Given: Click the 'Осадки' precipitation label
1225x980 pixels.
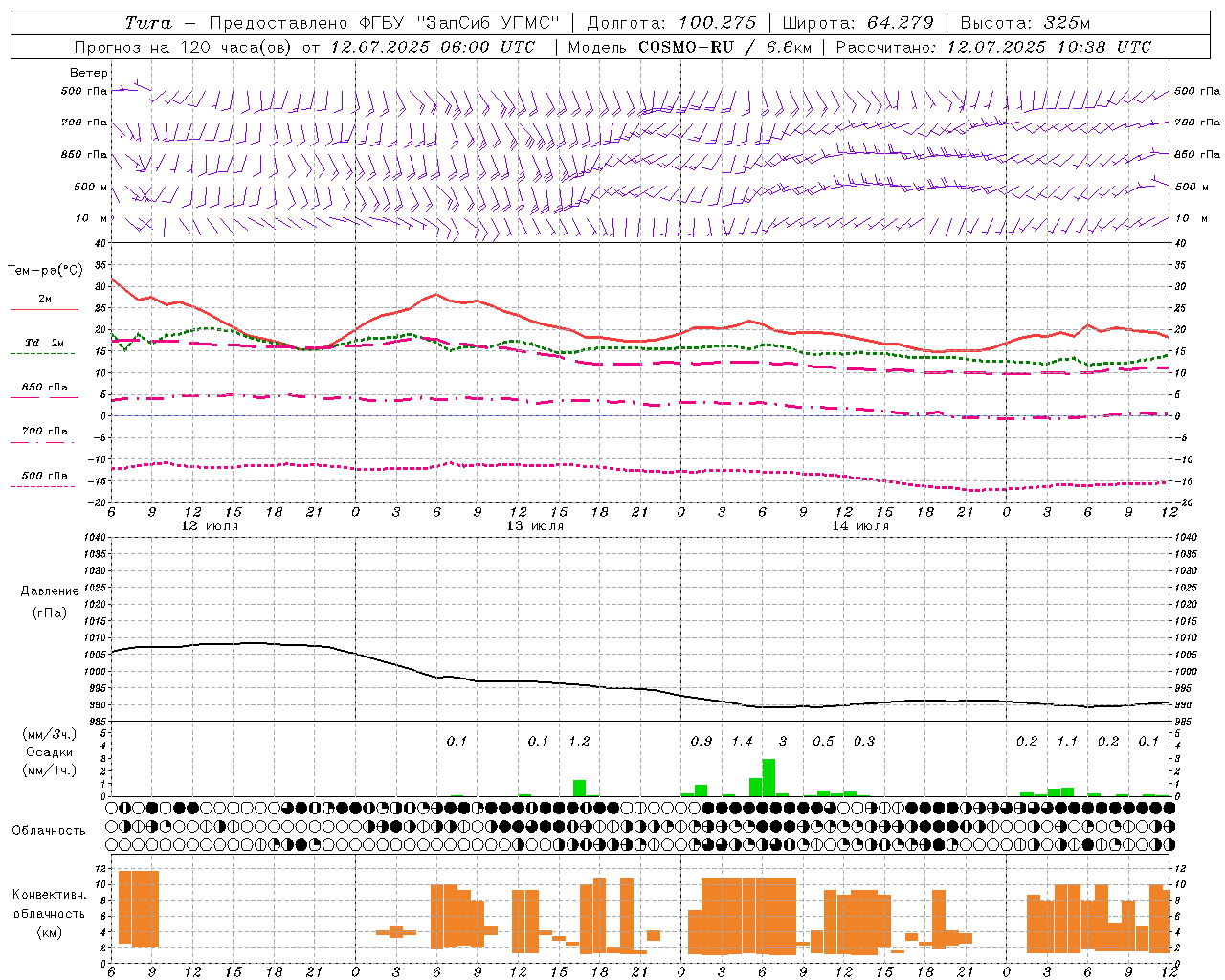Looking at the screenshot, I should 49,752.
